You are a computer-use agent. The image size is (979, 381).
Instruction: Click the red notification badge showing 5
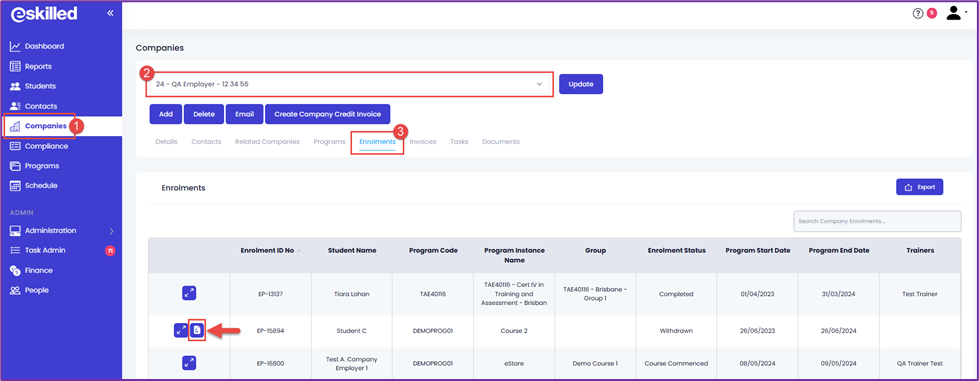(932, 12)
